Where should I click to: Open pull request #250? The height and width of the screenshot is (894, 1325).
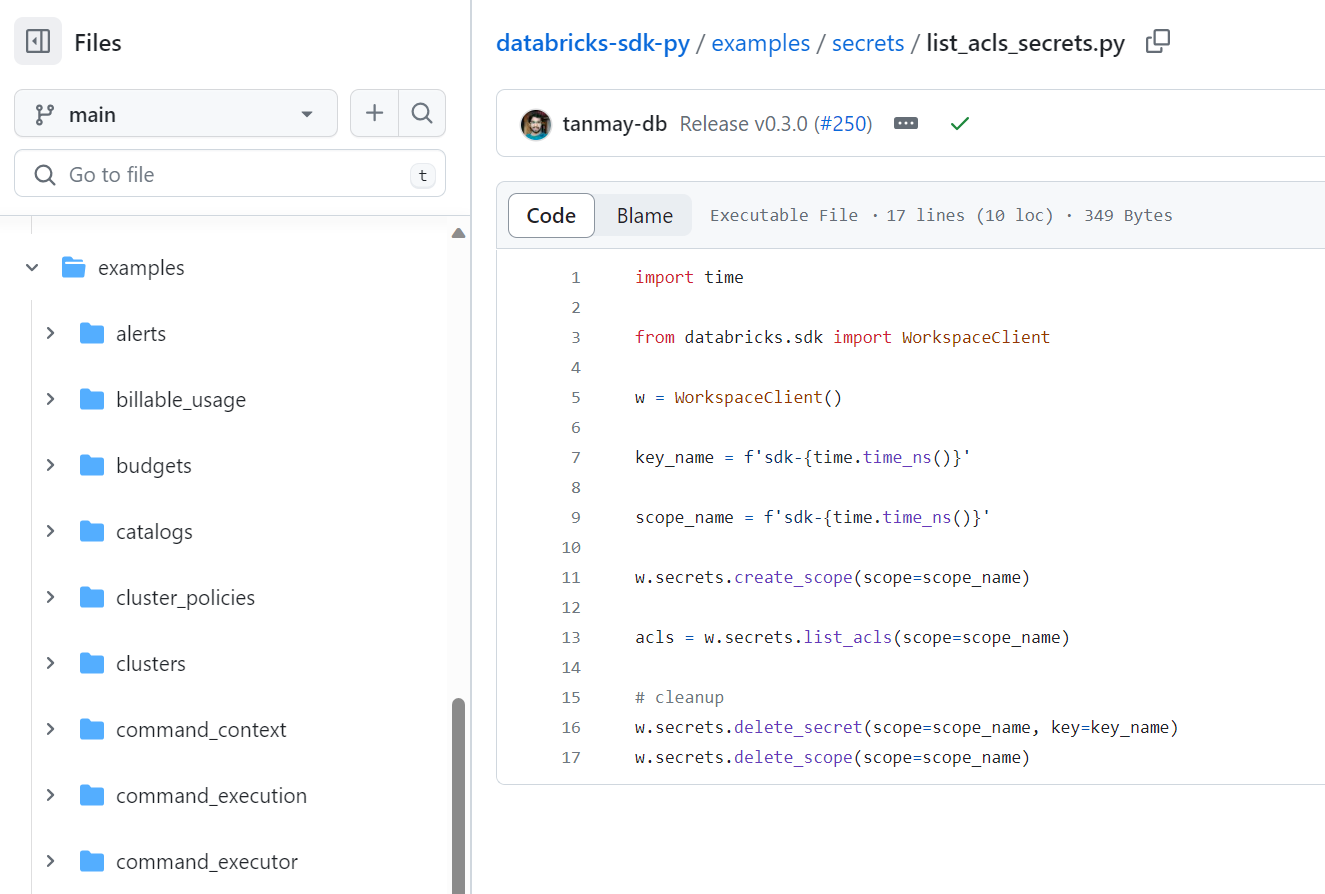pos(843,122)
